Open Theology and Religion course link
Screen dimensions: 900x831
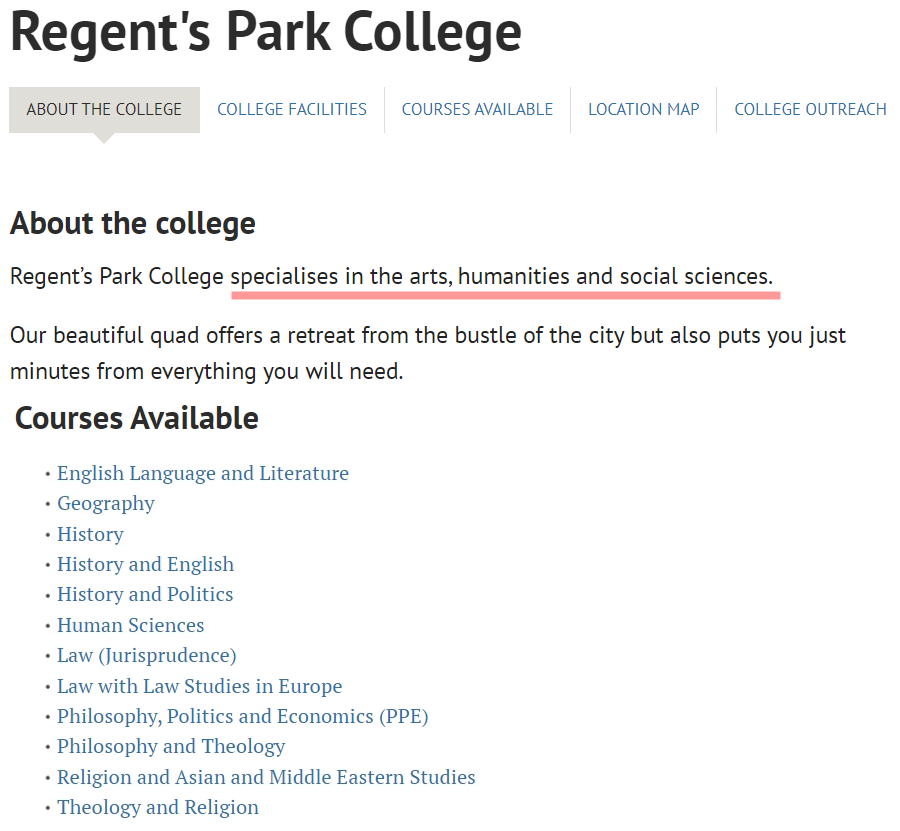(157, 807)
